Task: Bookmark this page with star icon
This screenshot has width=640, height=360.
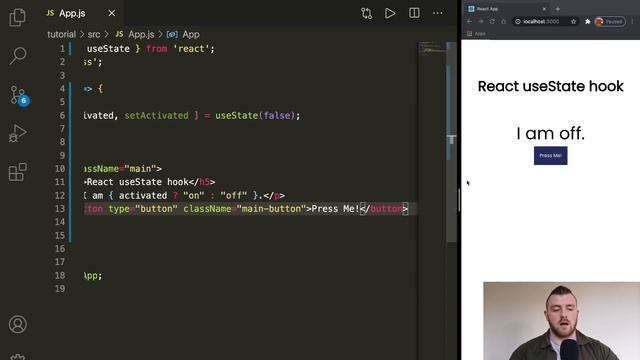Action: pos(573,21)
